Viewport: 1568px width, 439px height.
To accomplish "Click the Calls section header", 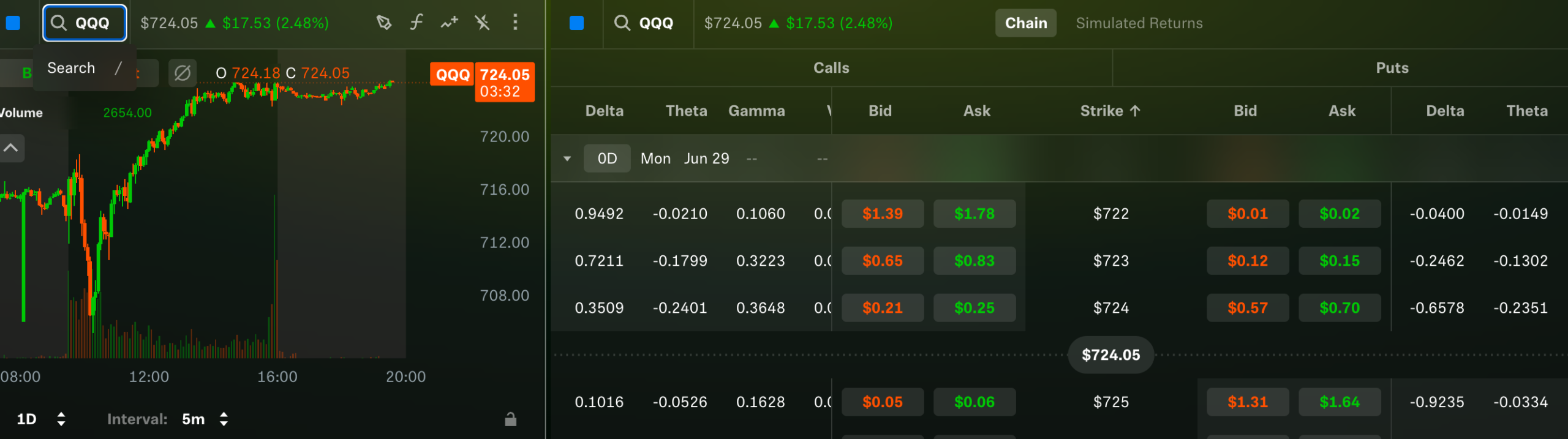I will (831, 68).
